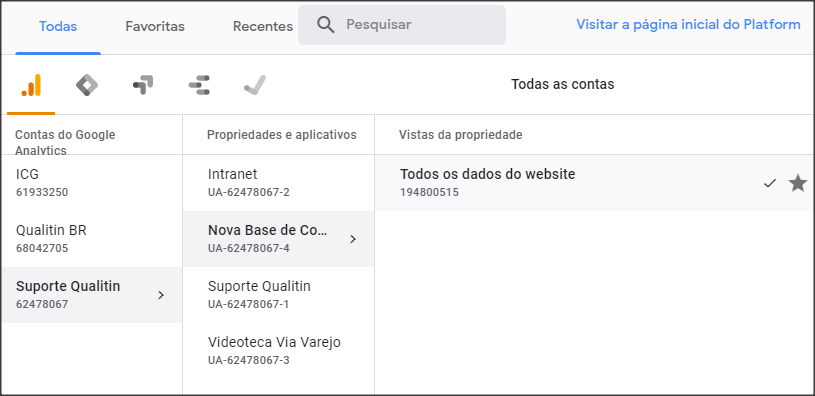Click the Pesquisar search field
815x396 pixels.
[x=402, y=25]
